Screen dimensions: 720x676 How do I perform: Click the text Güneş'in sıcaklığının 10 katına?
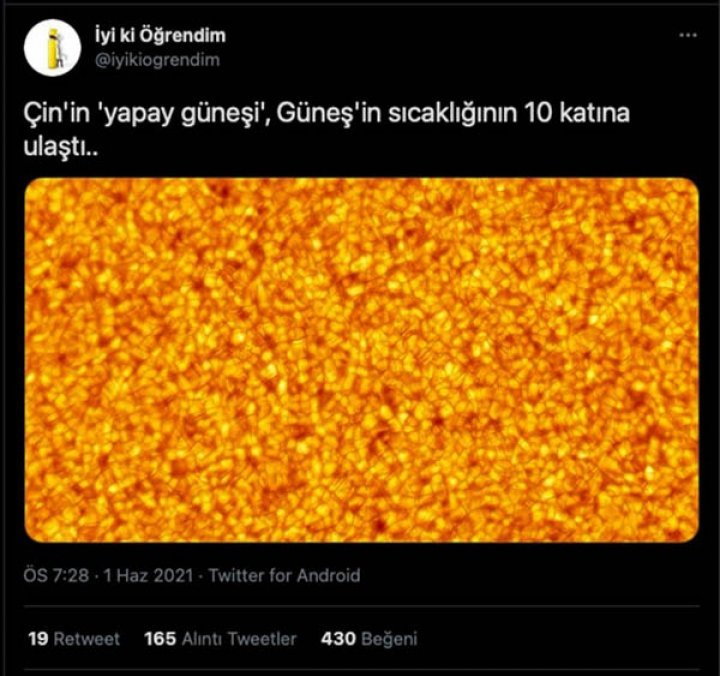[453, 114]
